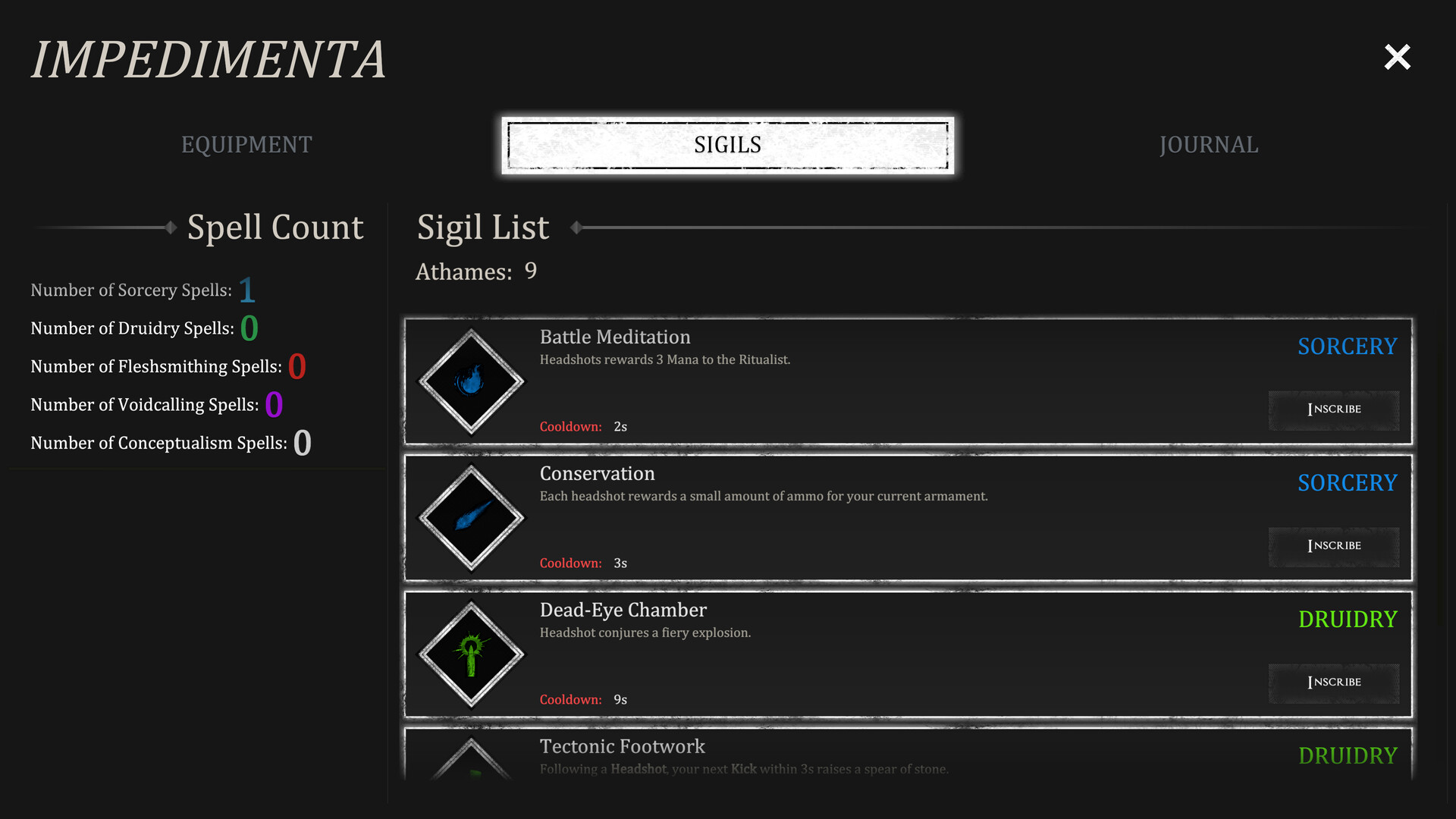This screenshot has width=1456, height=819.
Task: Click the Battle Meditation sigil title
Action: click(x=615, y=337)
